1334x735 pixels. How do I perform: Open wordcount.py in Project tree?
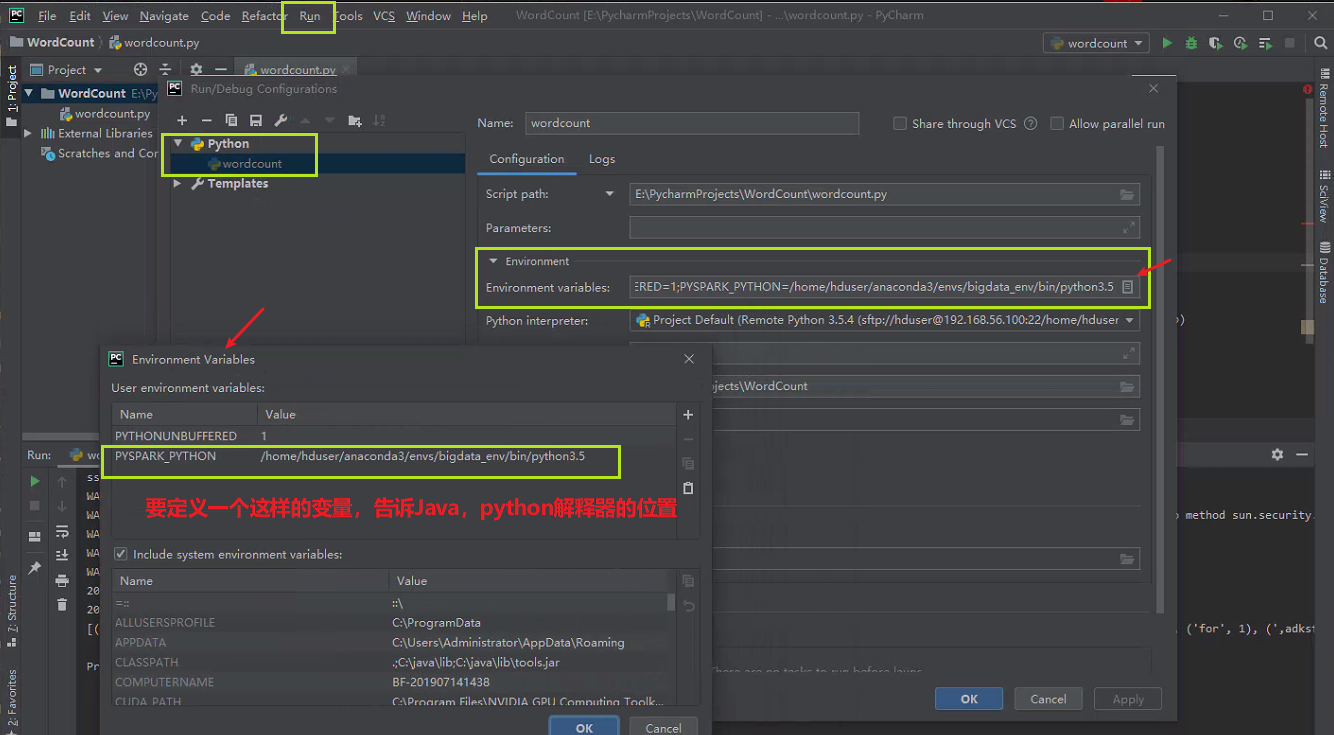coord(112,113)
